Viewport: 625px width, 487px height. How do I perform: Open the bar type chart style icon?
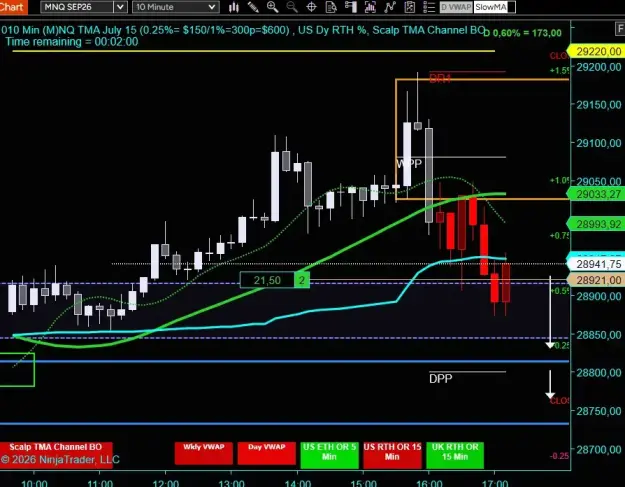click(x=234, y=7)
